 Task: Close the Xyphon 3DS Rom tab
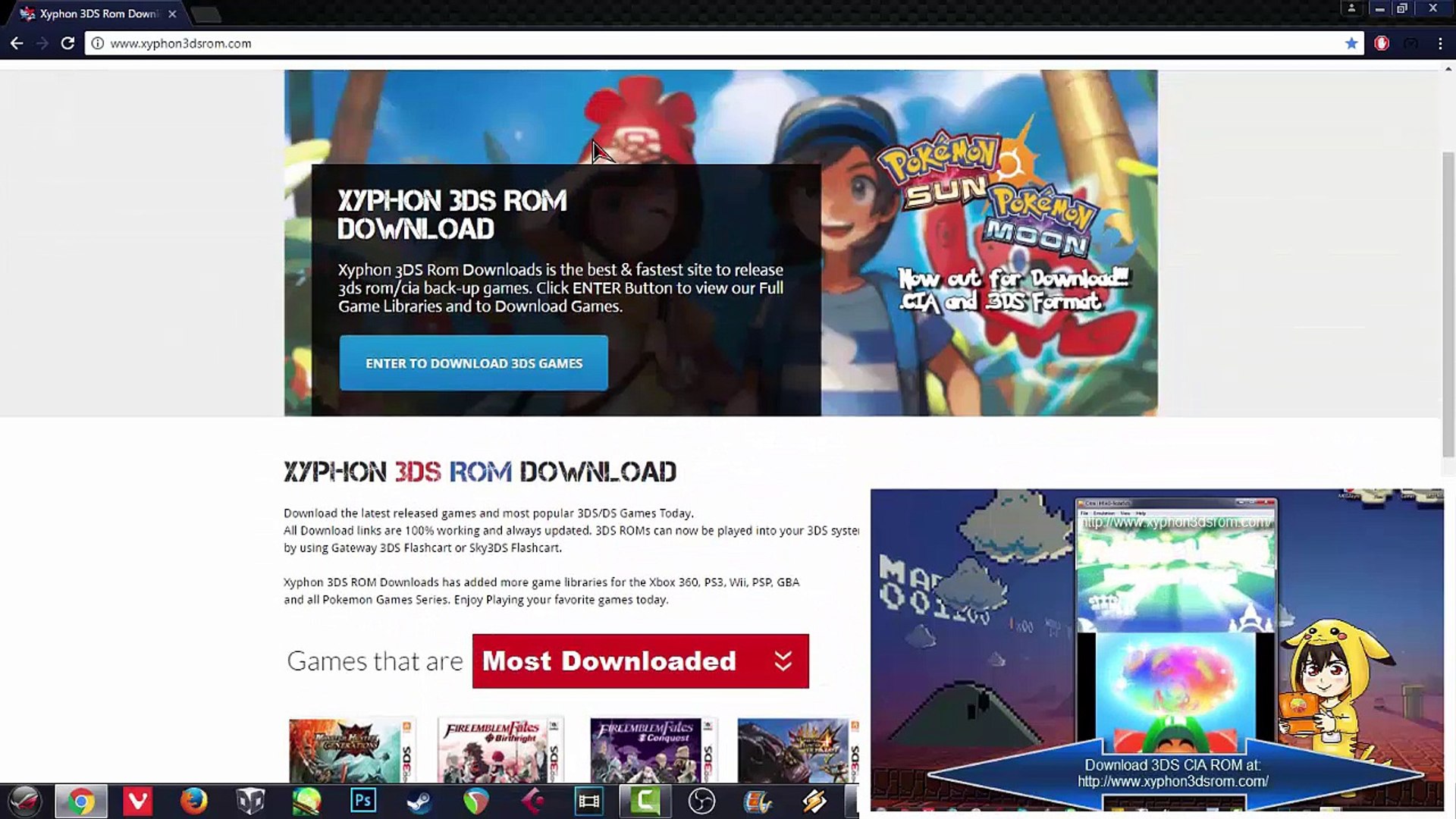[172, 14]
